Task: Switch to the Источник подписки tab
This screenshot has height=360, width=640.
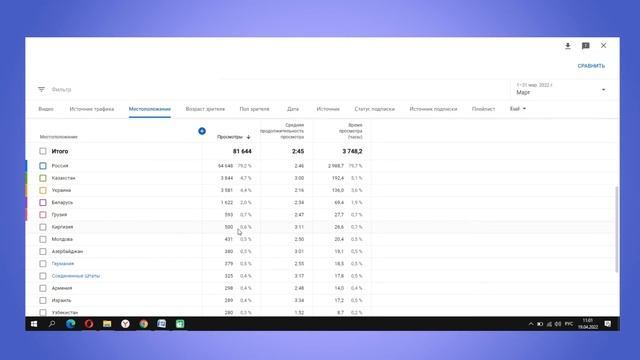Action: click(x=433, y=109)
